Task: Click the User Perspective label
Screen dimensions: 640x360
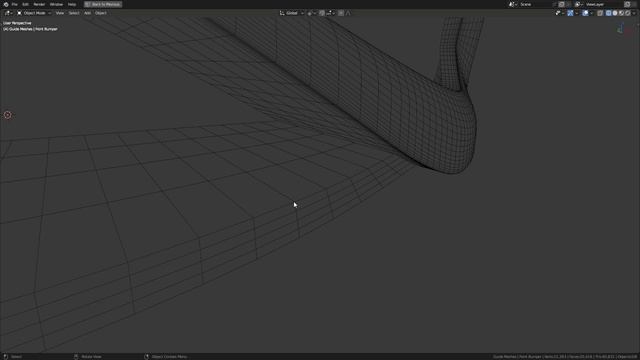Action: coord(17,23)
